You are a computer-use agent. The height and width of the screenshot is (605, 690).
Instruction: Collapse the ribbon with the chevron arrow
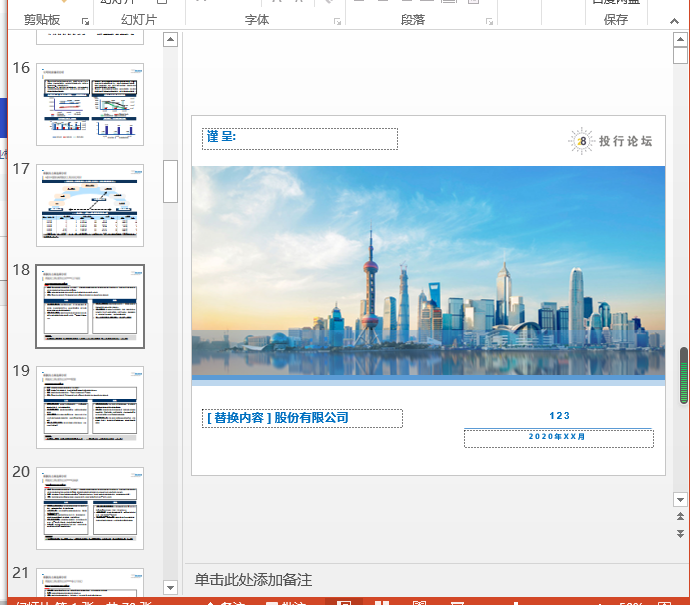pyautogui.click(x=674, y=21)
